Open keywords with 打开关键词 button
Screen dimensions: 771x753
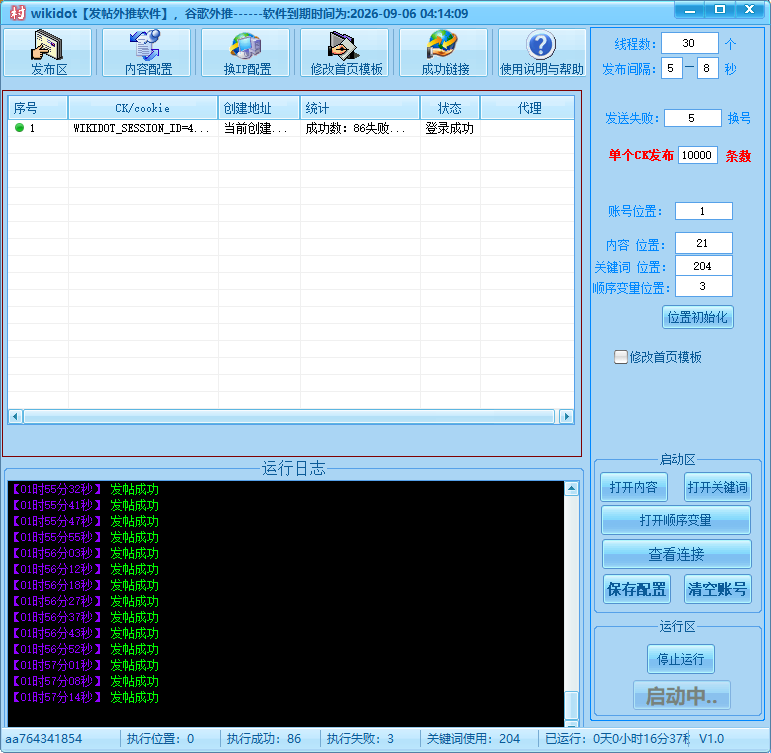717,487
